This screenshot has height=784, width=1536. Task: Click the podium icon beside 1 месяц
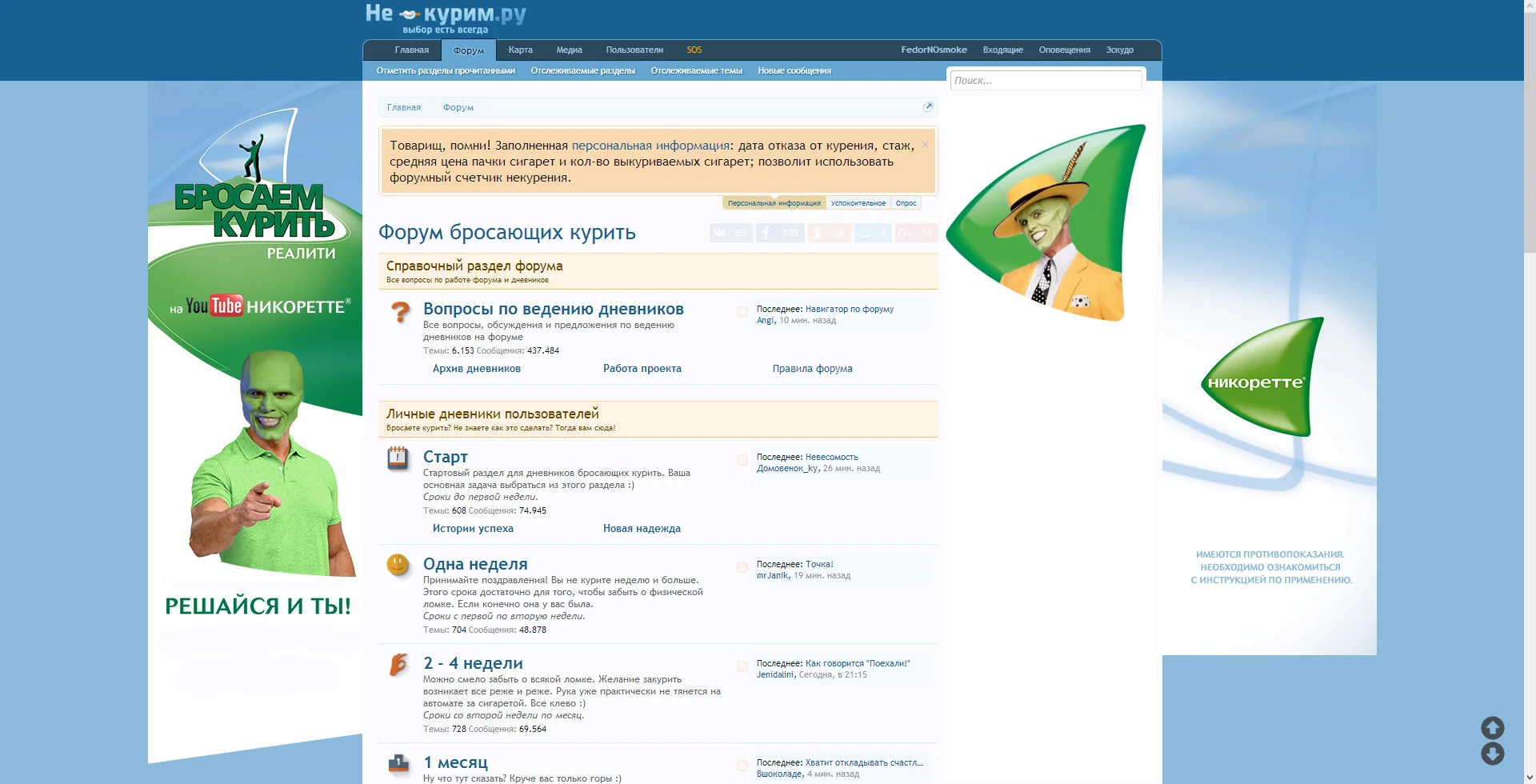[x=398, y=763]
